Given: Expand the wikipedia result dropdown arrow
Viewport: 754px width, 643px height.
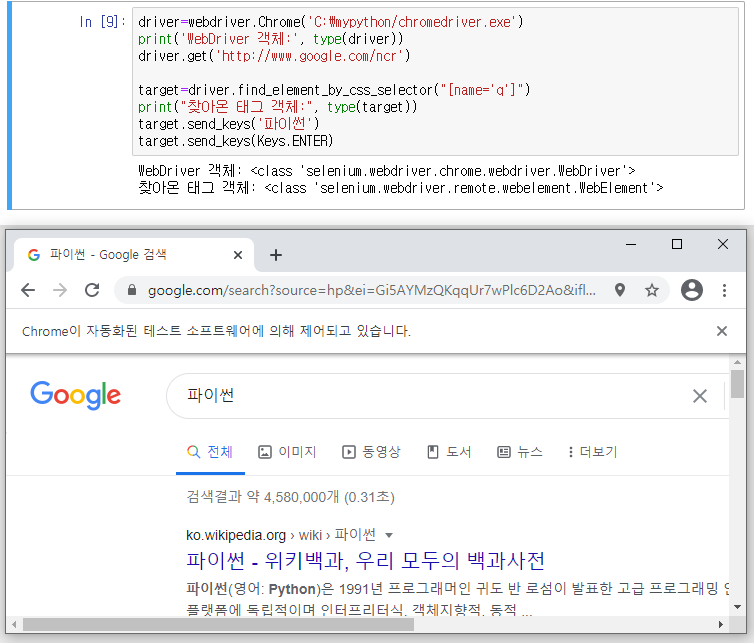Looking at the screenshot, I should coord(389,535).
